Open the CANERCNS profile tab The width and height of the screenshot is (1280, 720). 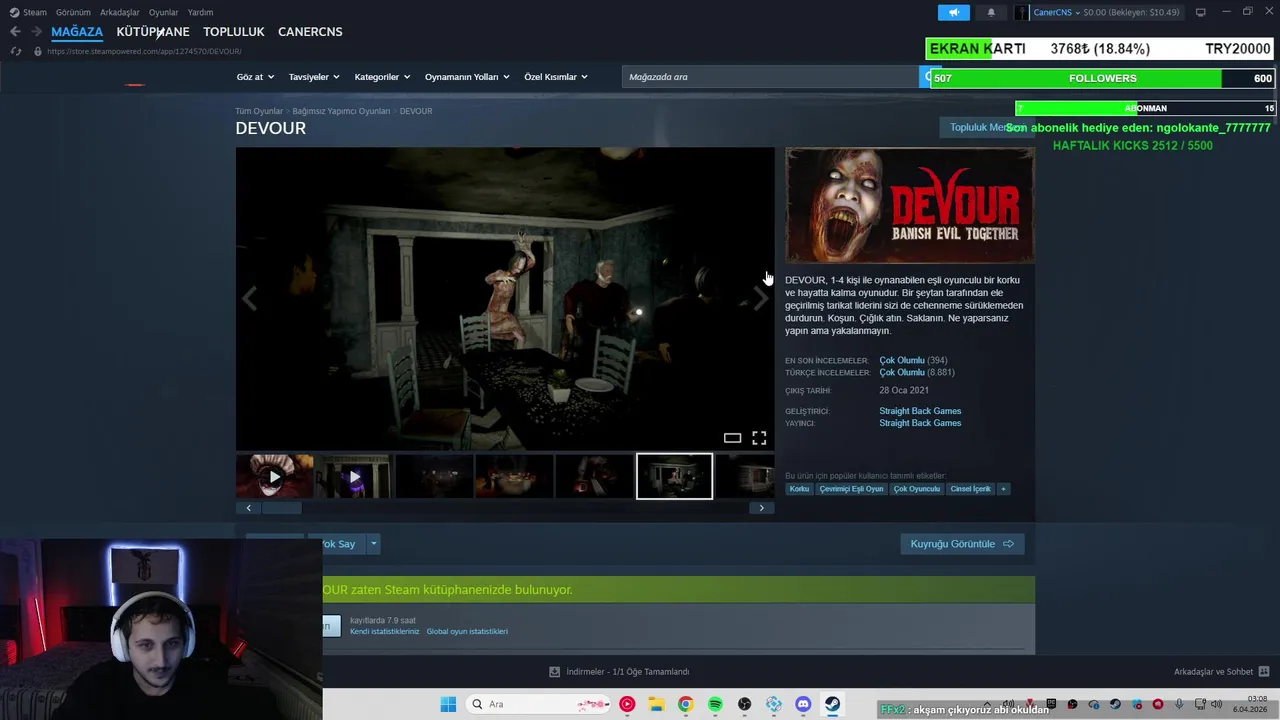click(x=310, y=32)
